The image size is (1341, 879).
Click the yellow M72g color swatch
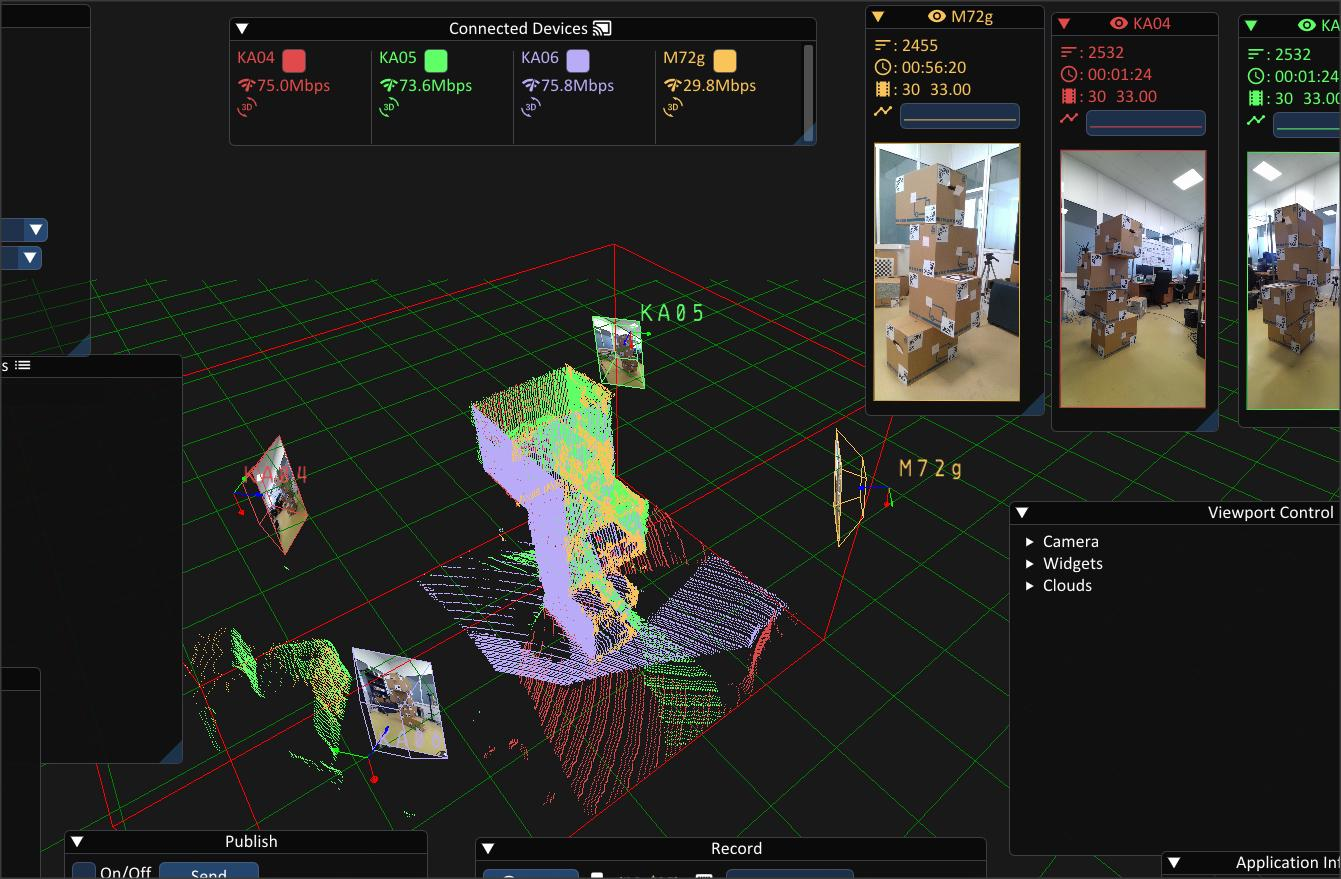point(725,60)
